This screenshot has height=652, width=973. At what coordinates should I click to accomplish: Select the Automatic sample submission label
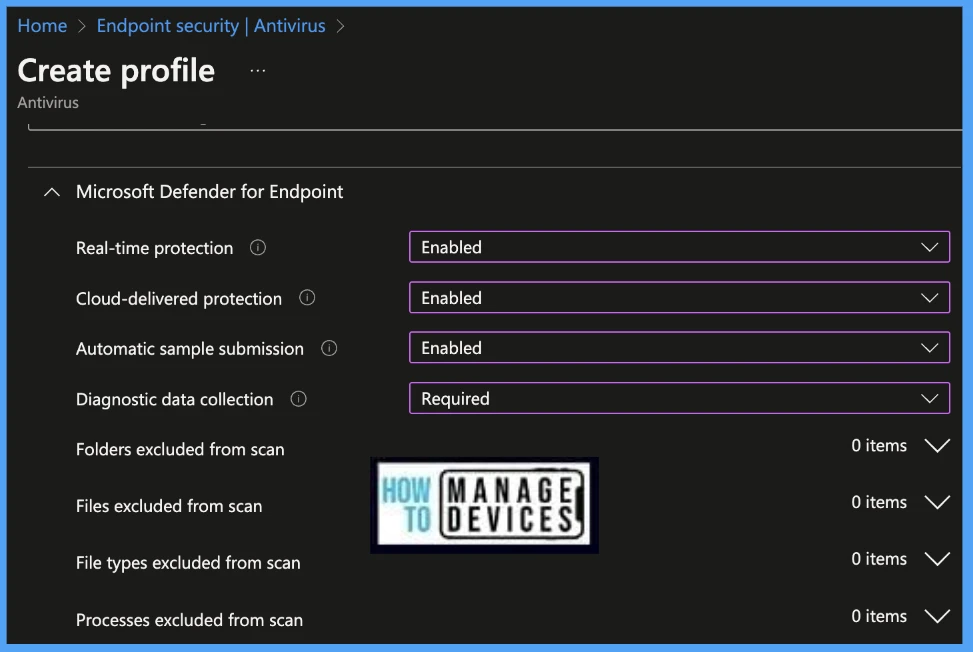[x=190, y=349]
